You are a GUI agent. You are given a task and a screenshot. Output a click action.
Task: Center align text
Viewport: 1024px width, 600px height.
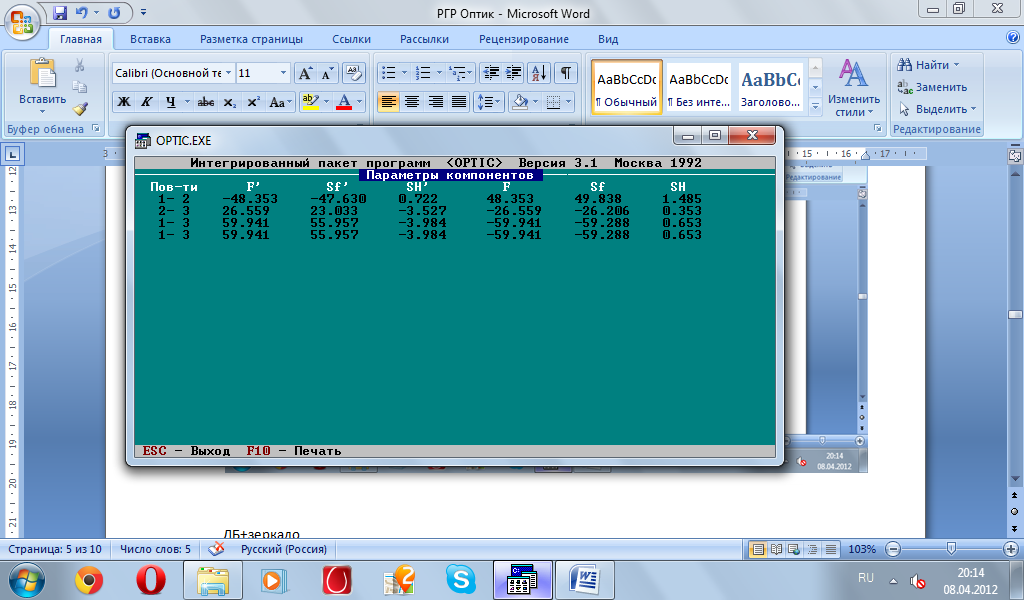click(412, 102)
